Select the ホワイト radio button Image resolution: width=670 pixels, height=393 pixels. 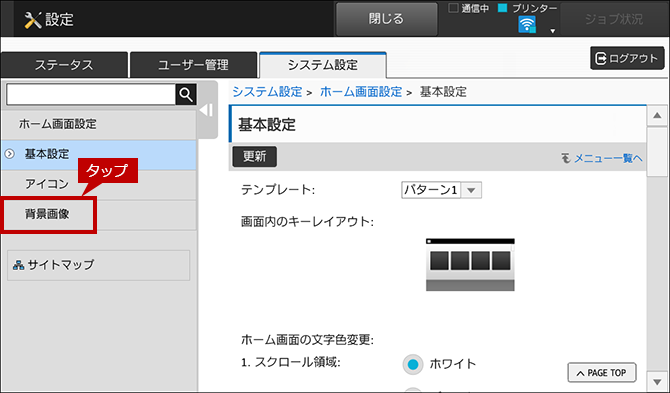tap(412, 364)
